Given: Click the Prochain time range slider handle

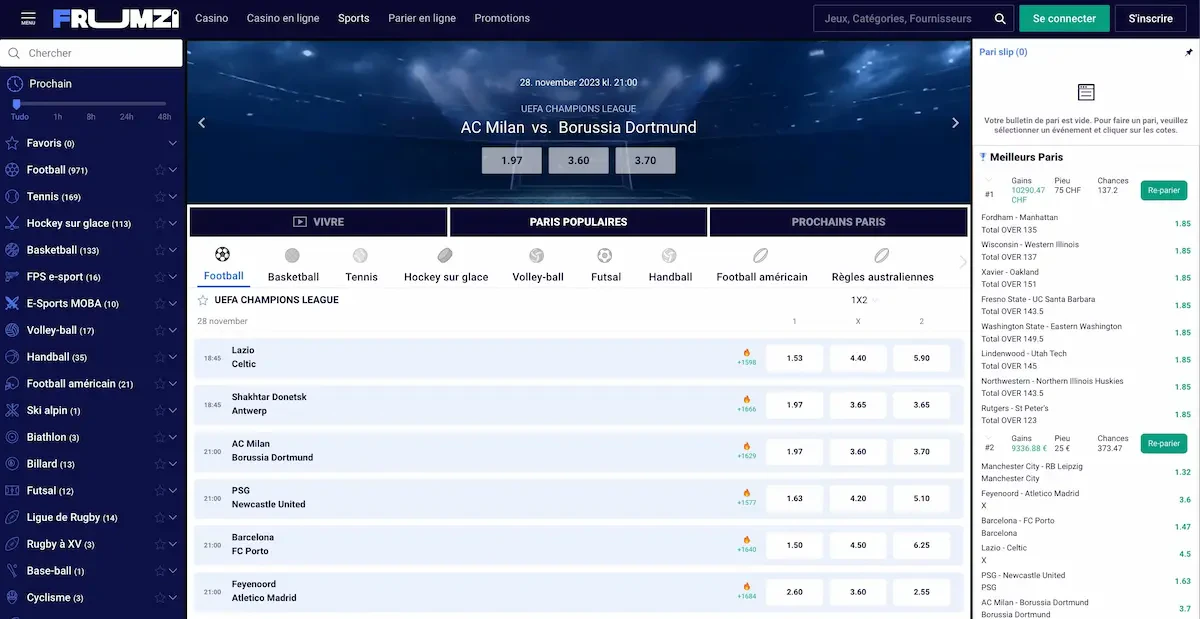Looking at the screenshot, I should click(17, 103).
